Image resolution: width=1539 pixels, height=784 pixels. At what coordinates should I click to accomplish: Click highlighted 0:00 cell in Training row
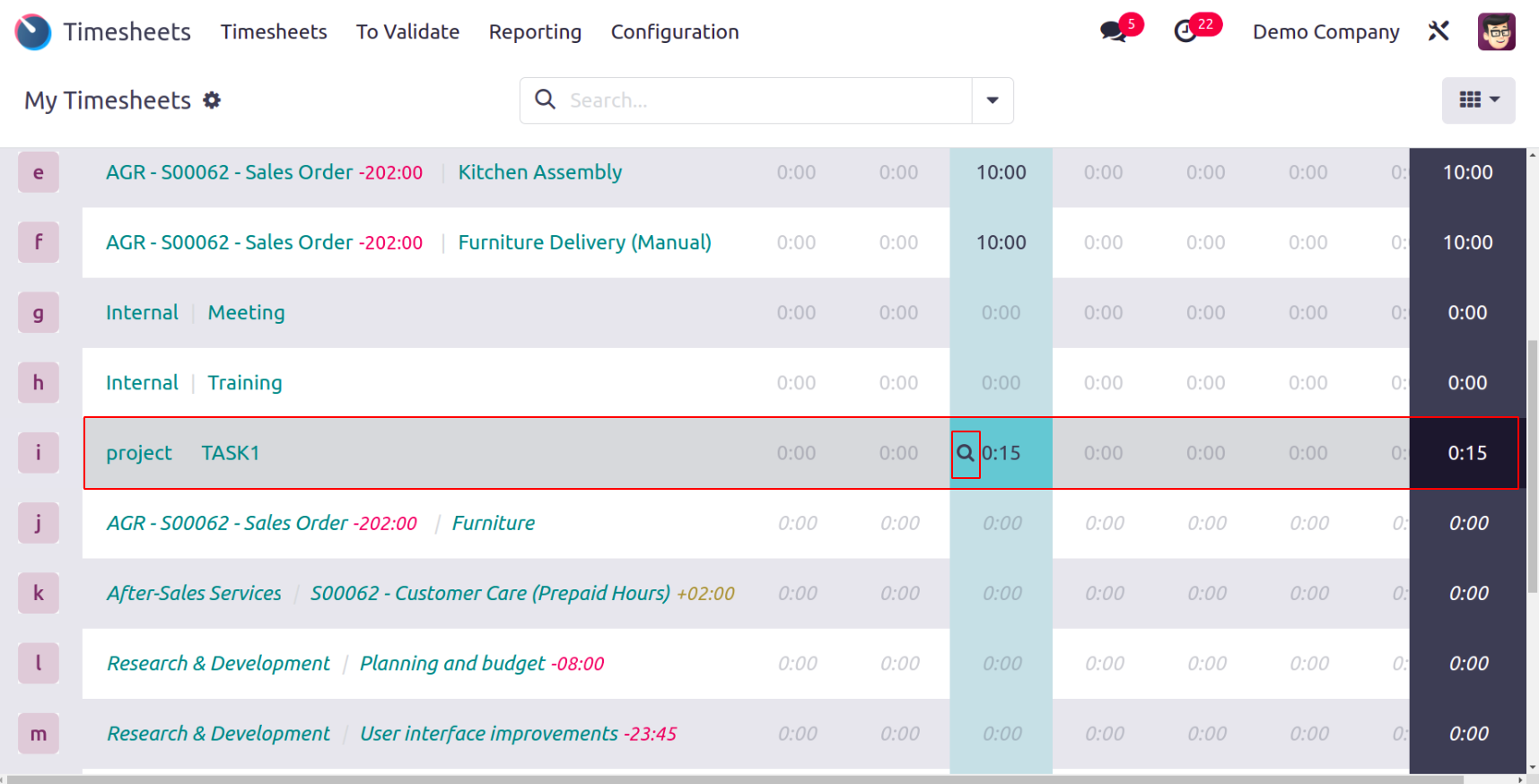pos(1001,383)
